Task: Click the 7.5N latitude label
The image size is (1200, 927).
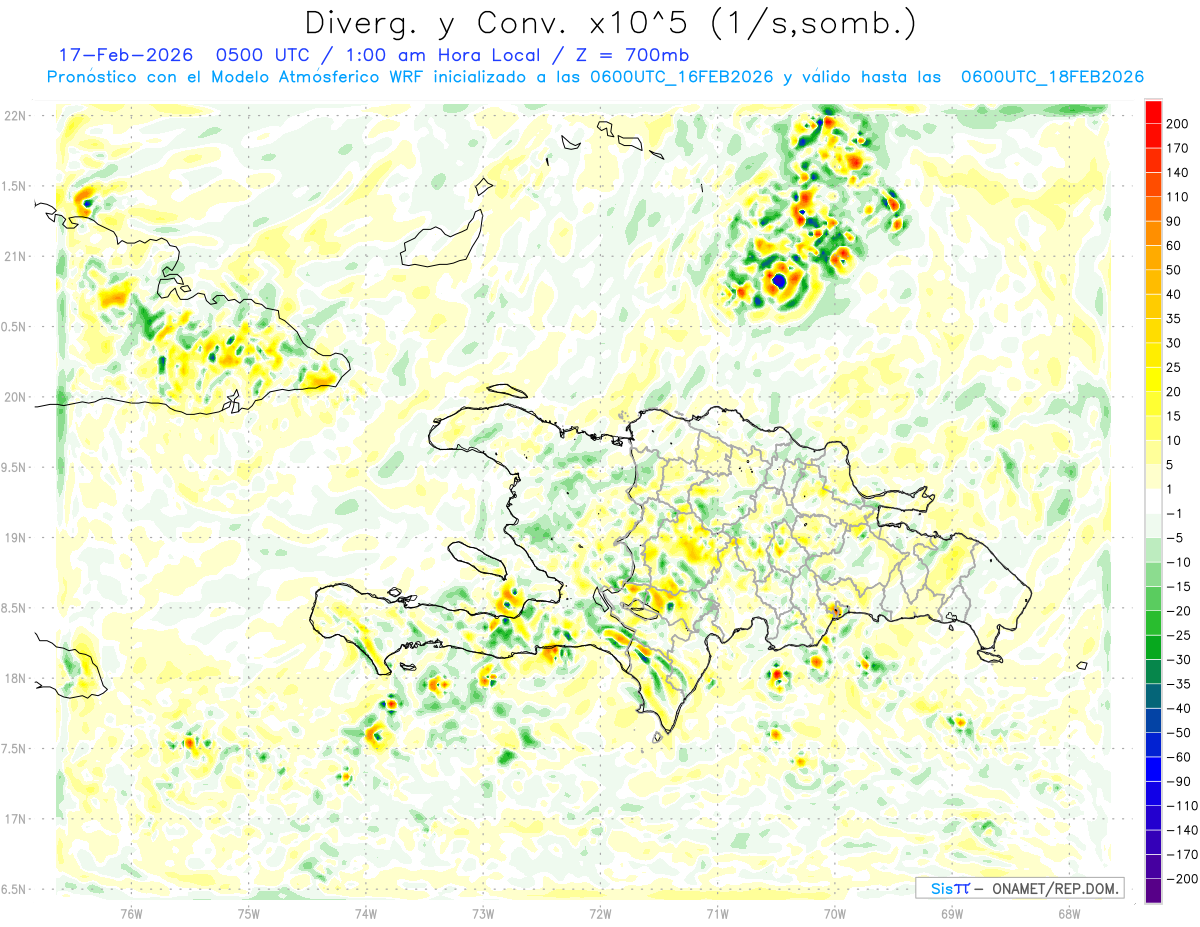Action: click(14, 749)
